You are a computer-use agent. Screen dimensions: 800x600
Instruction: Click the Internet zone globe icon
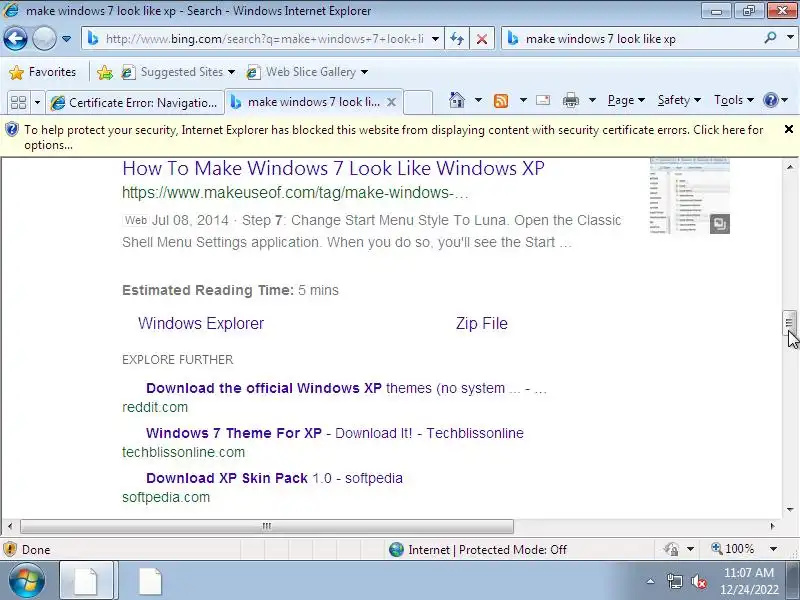point(396,549)
